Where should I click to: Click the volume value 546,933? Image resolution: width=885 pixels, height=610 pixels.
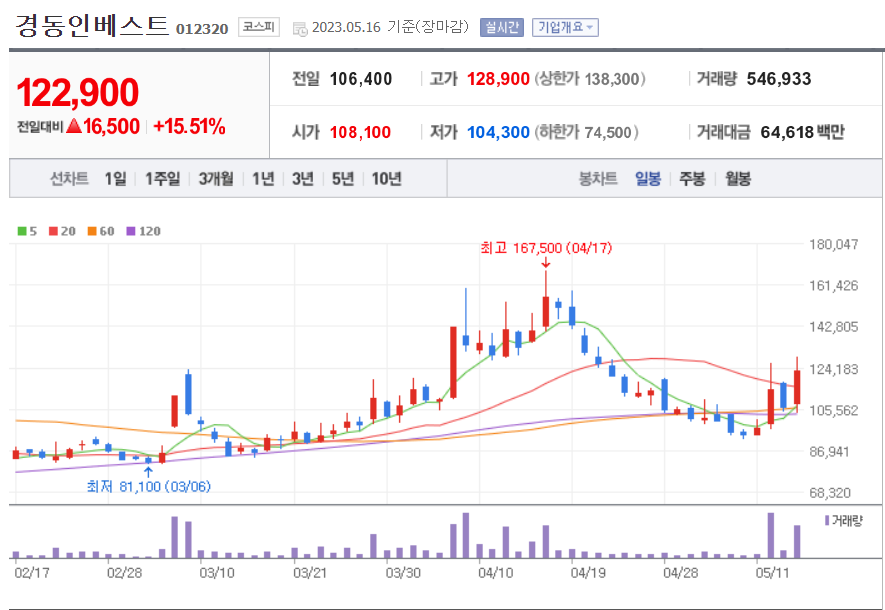[x=779, y=78]
